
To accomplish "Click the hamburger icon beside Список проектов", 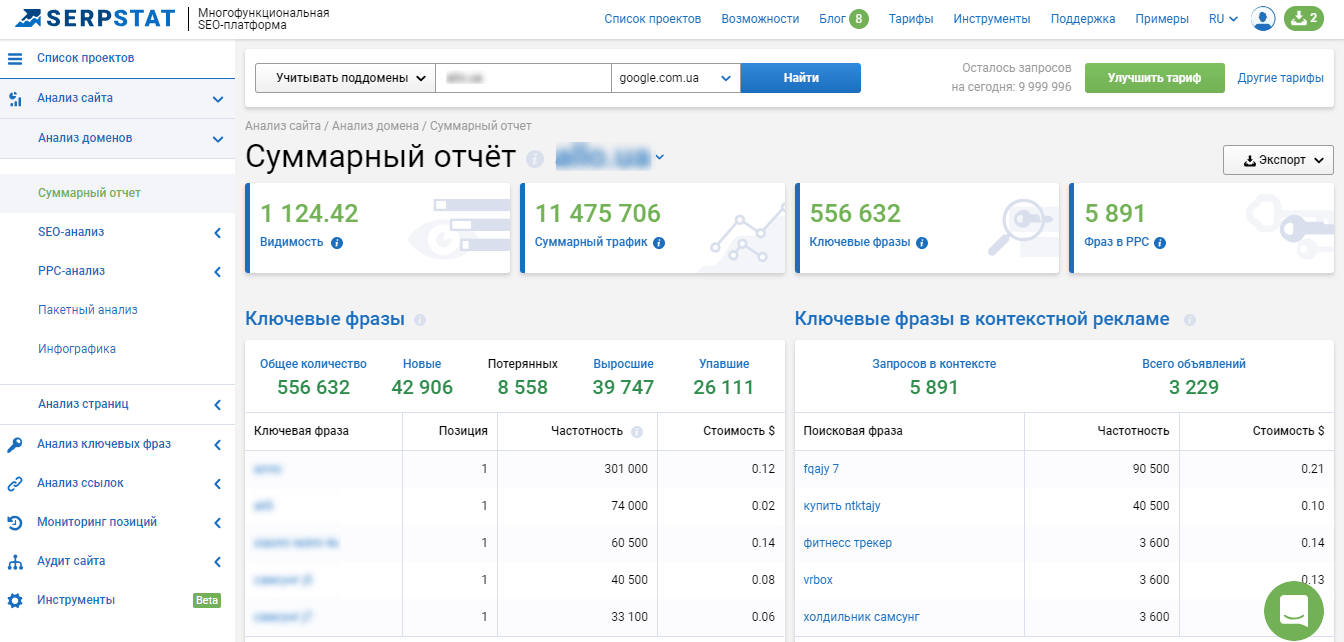I will click(x=15, y=59).
